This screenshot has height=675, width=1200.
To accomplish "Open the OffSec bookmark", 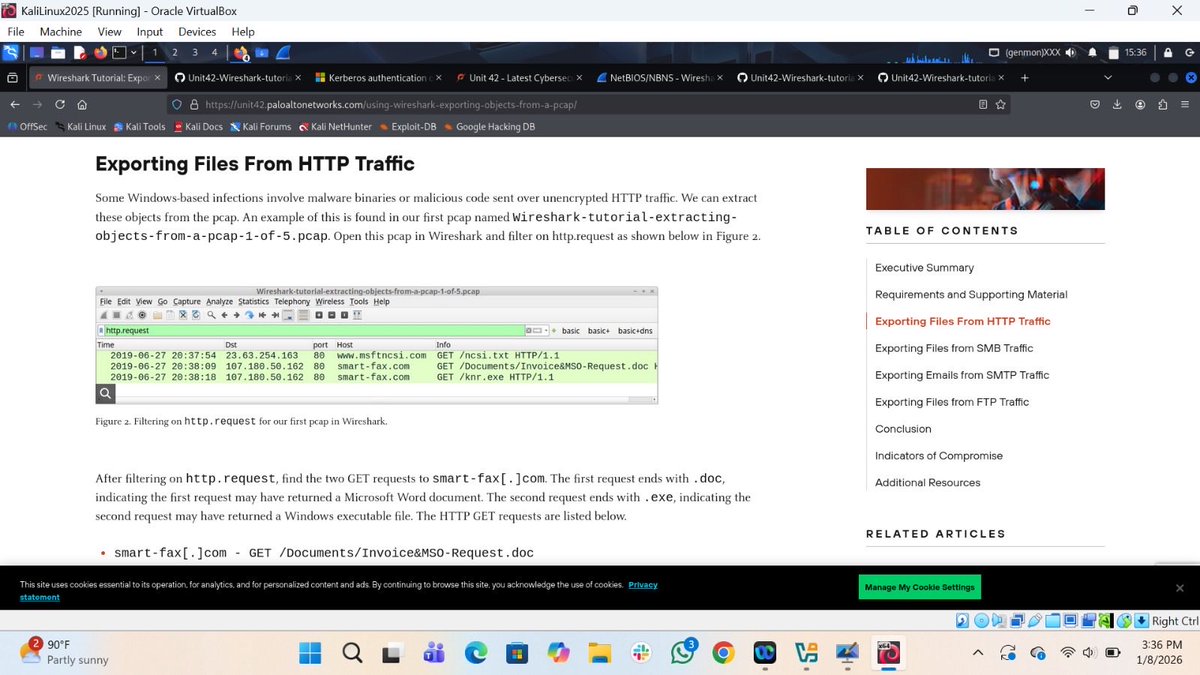I will [x=26, y=127].
